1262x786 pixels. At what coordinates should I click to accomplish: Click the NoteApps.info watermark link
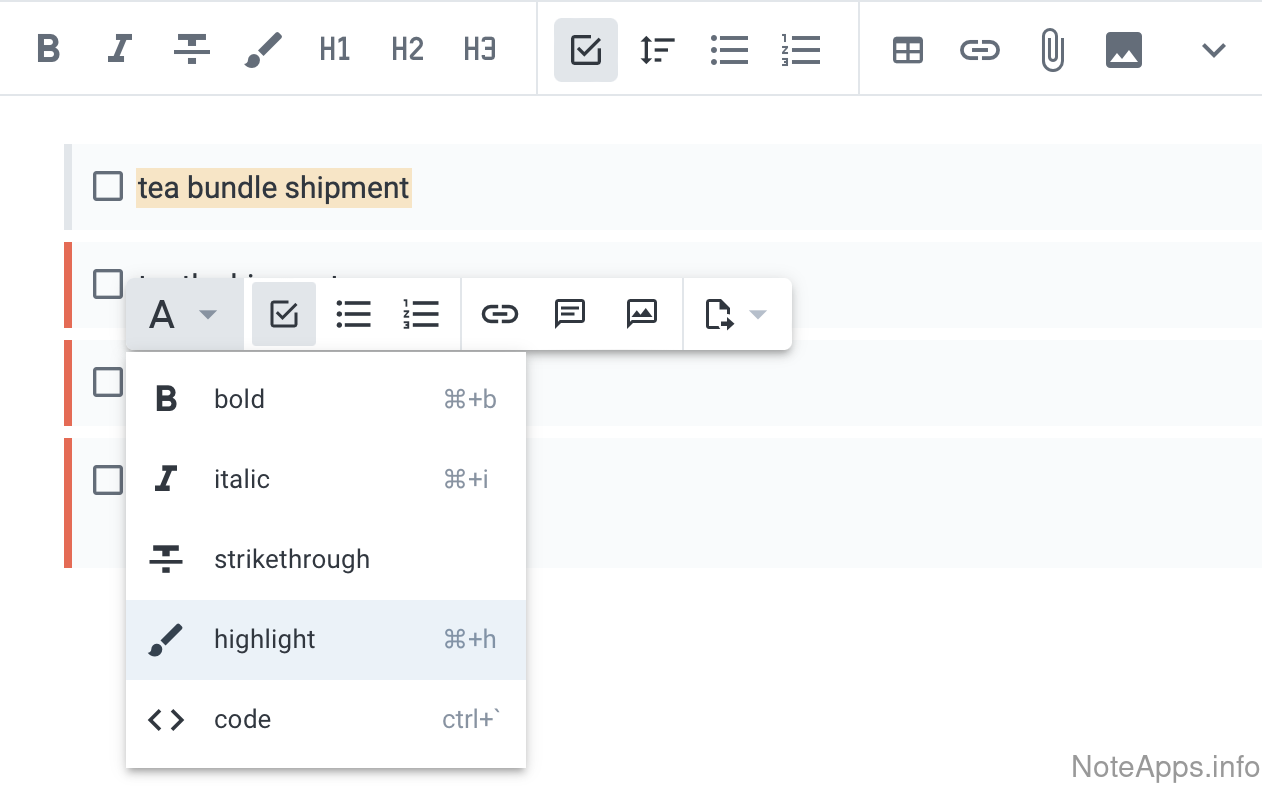tap(1165, 767)
